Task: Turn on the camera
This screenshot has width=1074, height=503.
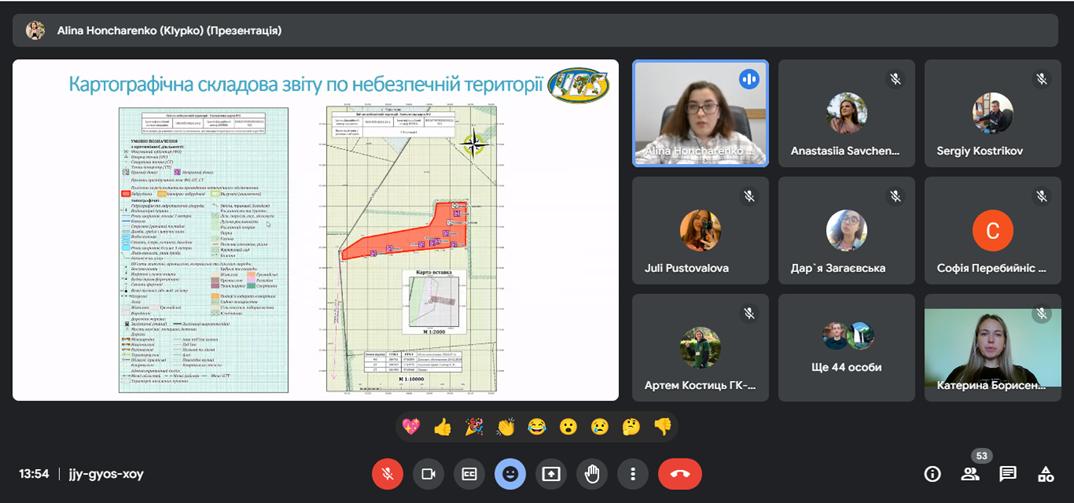Action: click(x=429, y=473)
